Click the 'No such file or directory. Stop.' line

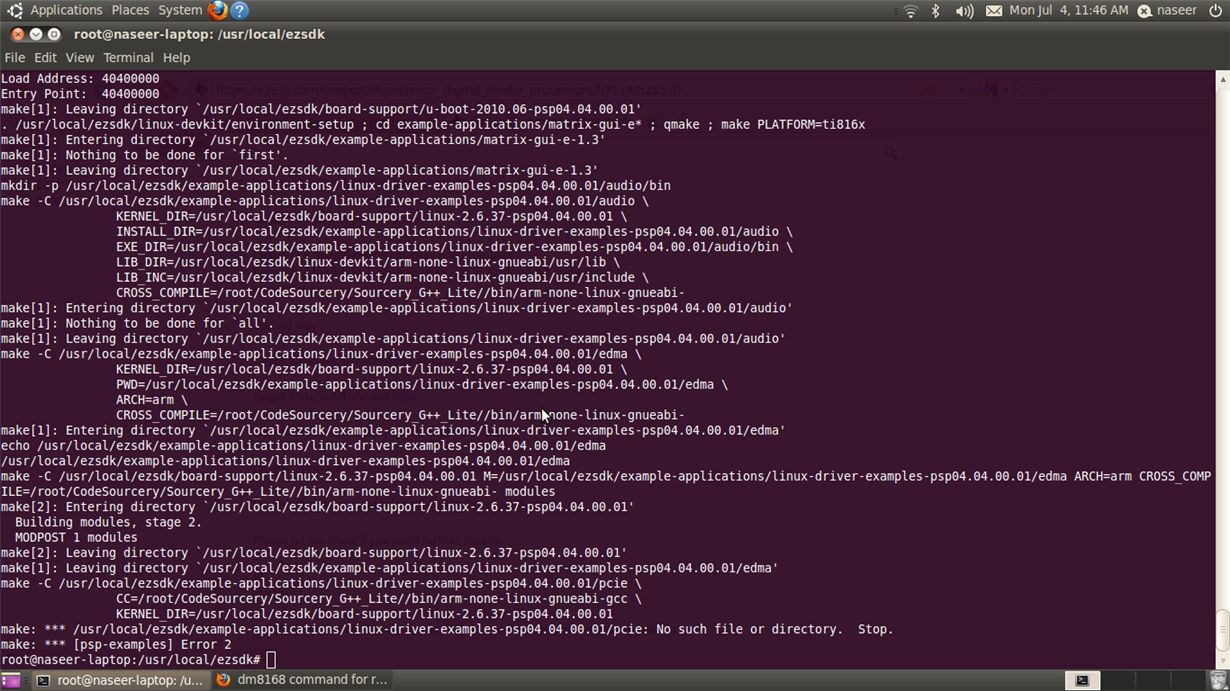tap(447, 630)
